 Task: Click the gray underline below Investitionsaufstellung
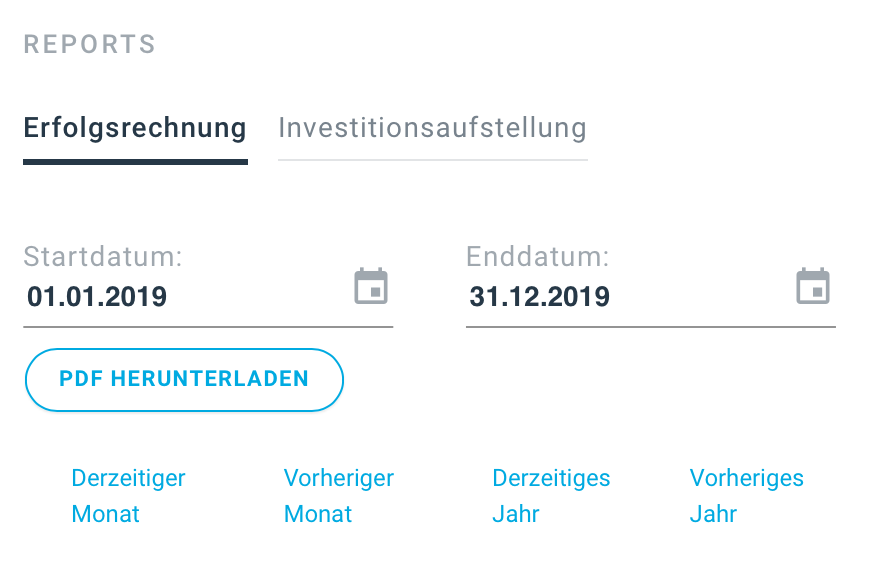433,160
